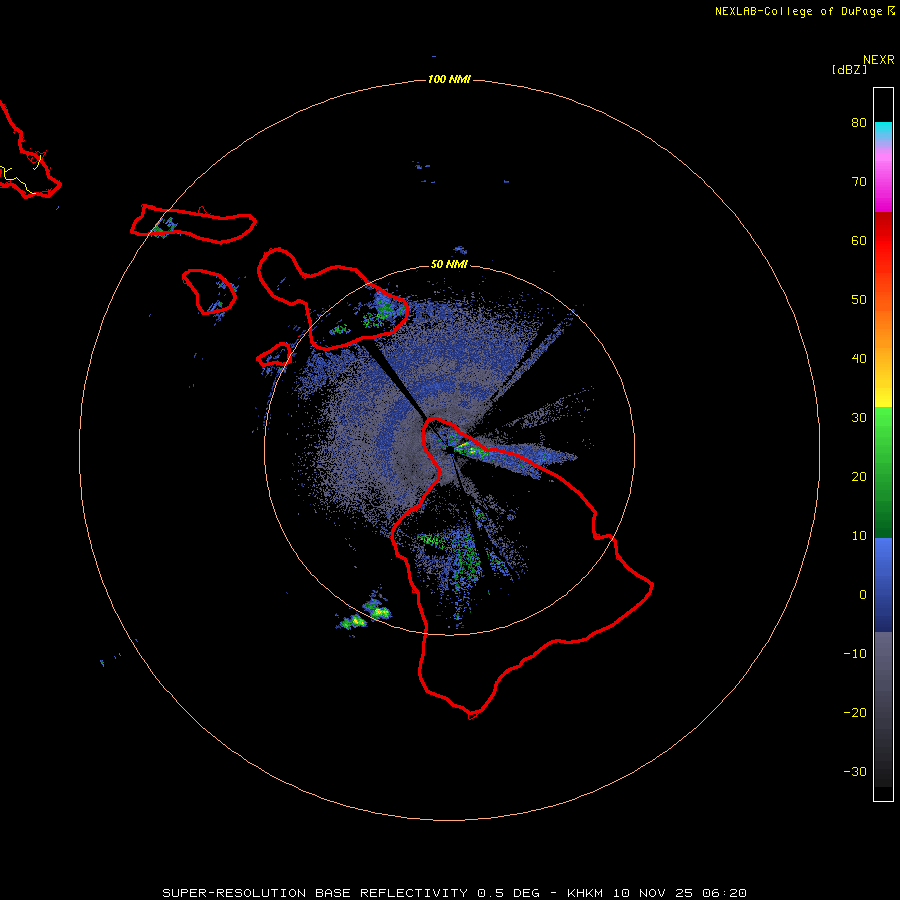Click the 50 NMI range ring label

(x=449, y=264)
